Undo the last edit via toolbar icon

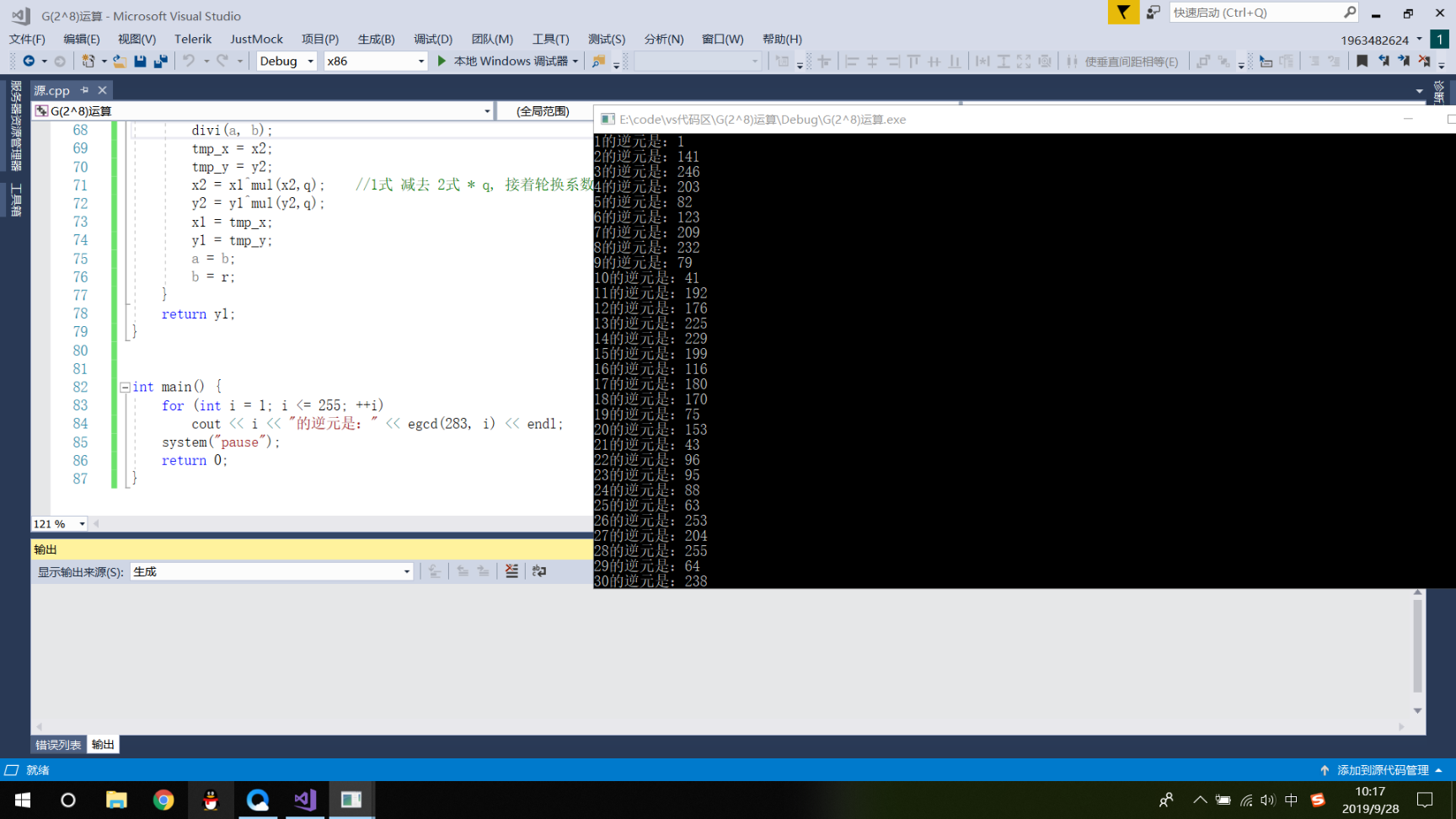click(189, 61)
